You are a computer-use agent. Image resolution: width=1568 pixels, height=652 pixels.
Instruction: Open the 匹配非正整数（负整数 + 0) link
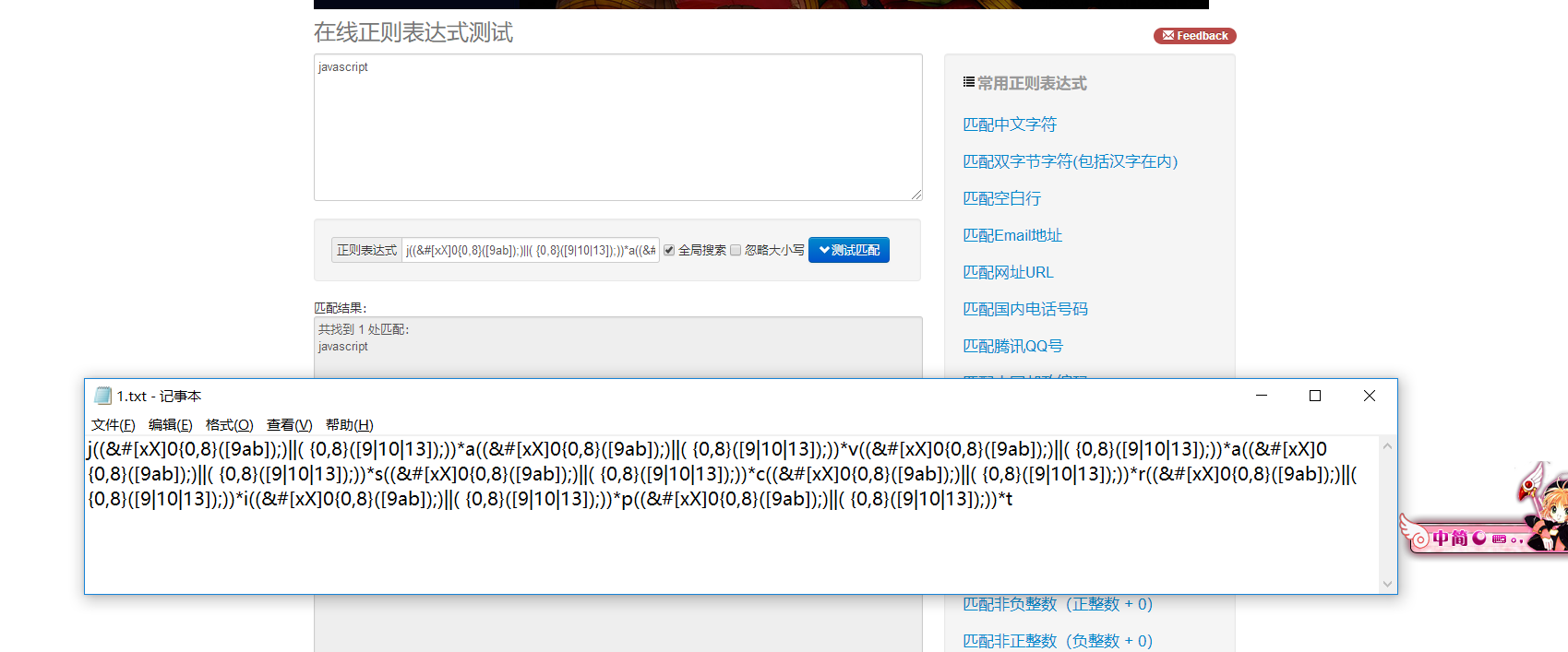click(1058, 641)
